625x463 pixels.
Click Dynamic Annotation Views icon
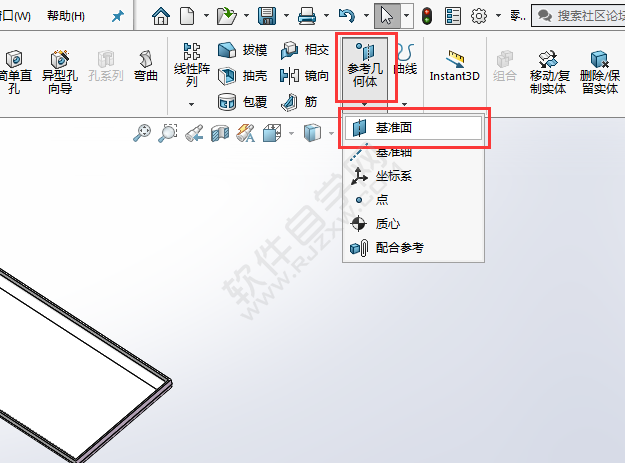246,133
